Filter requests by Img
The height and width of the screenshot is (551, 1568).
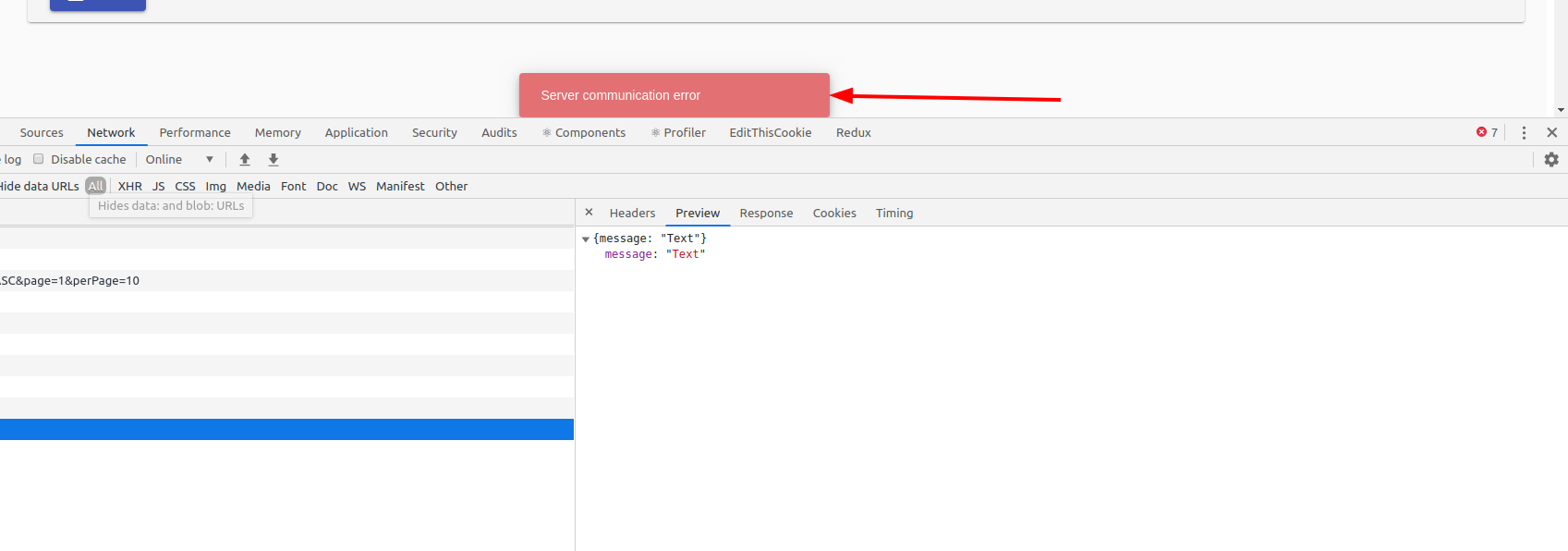pos(215,186)
